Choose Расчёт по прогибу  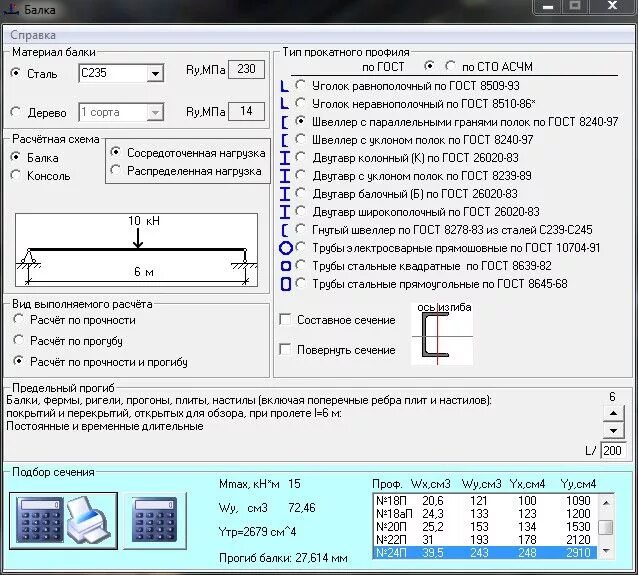coord(18,340)
